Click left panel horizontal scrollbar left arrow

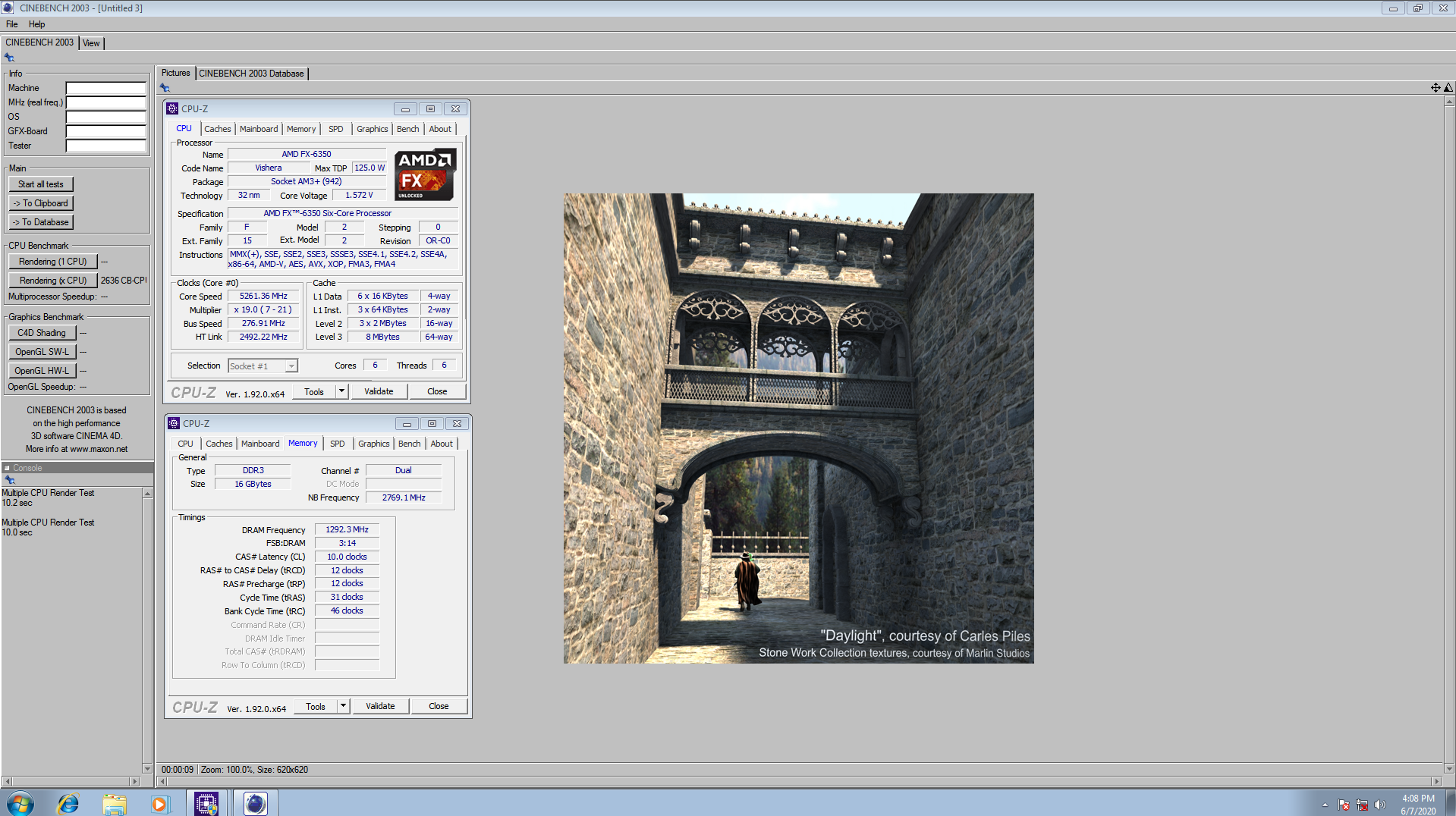coord(7,781)
